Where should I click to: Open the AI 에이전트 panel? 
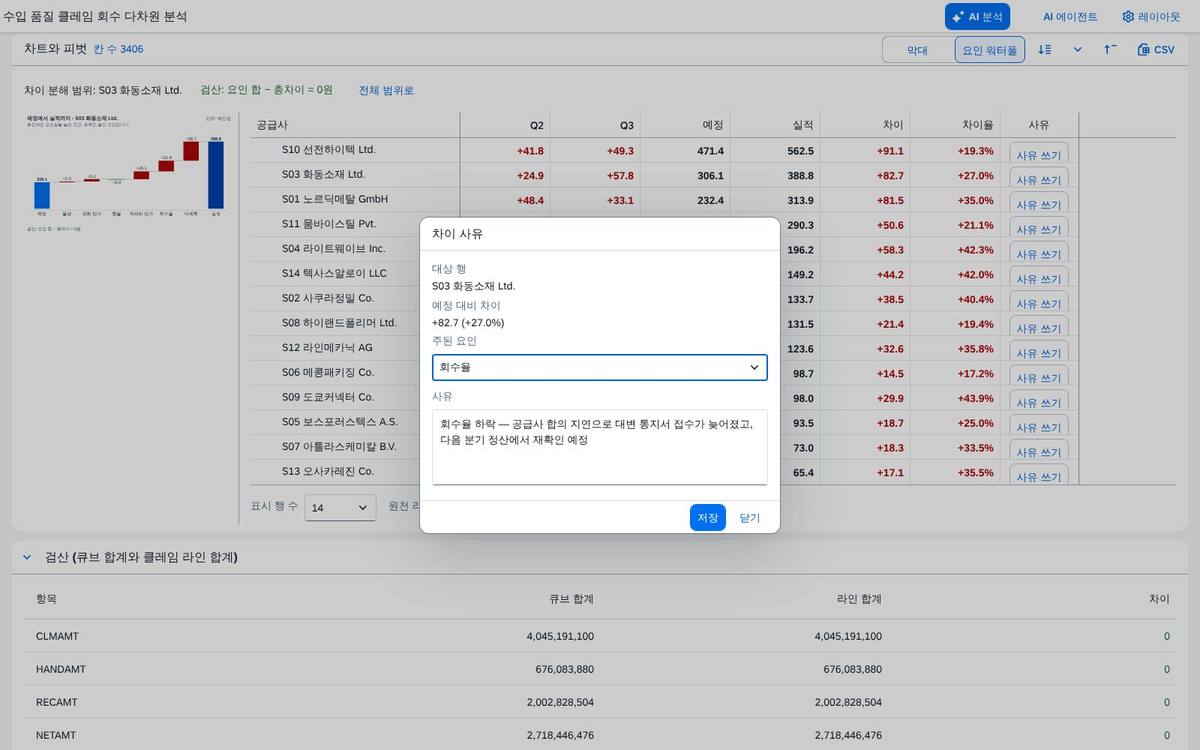click(x=1070, y=17)
